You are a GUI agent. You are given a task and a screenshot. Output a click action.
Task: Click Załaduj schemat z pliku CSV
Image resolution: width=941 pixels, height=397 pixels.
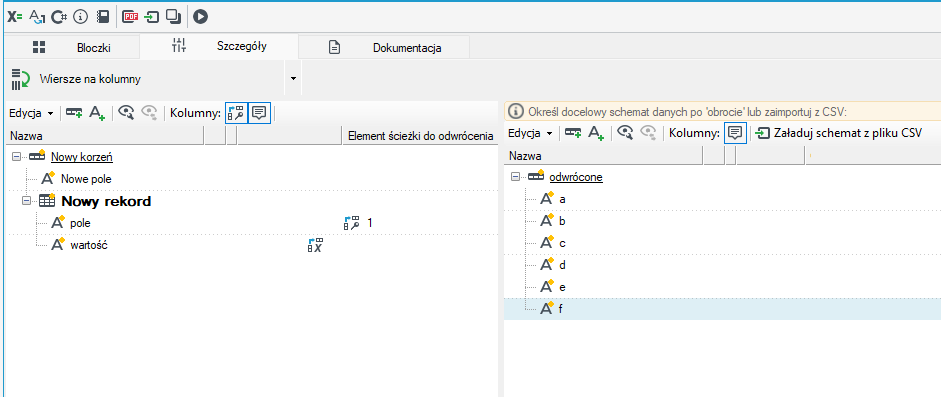[838, 133]
